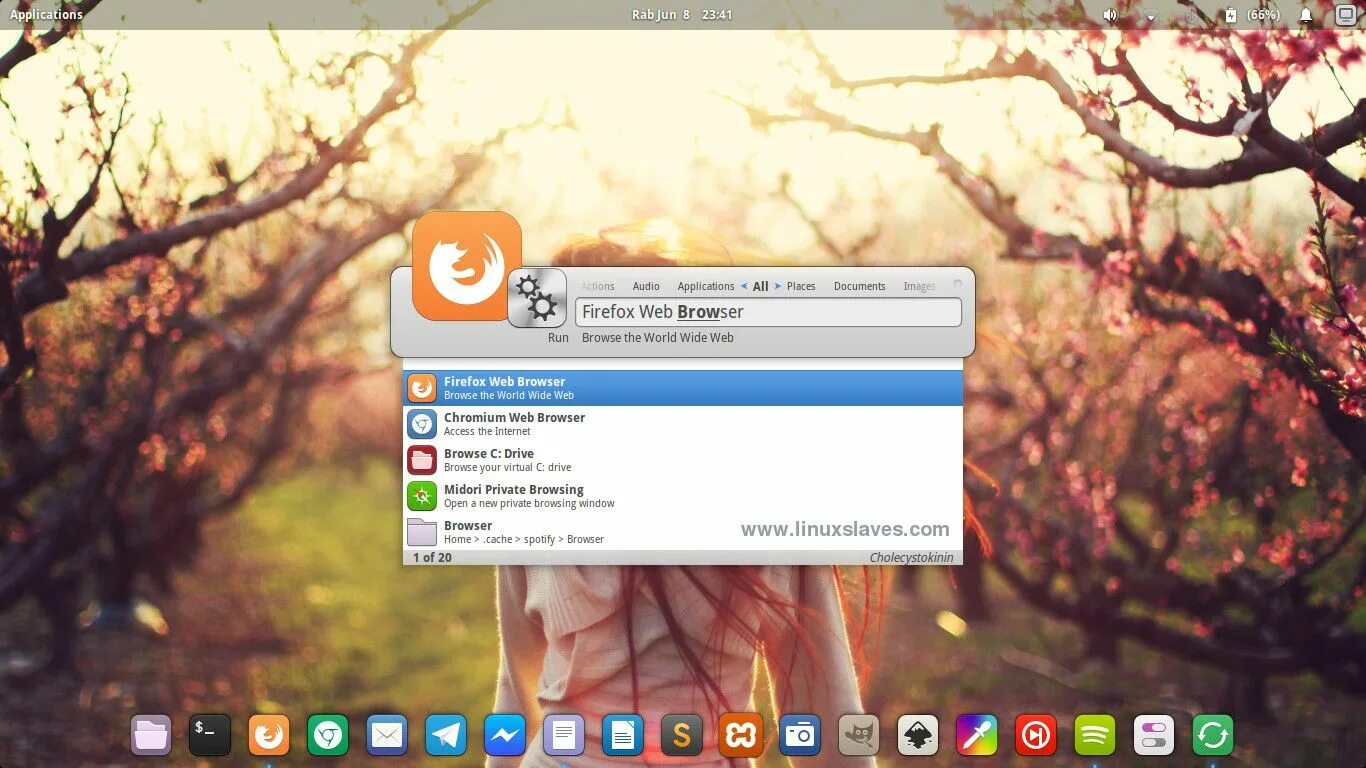Open the session monitor indicator

1346,15
